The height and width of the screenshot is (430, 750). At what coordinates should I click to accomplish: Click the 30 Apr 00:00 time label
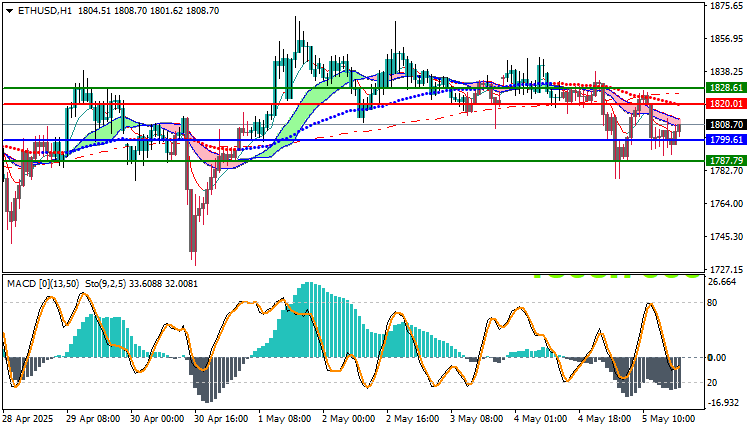[x=157, y=419]
